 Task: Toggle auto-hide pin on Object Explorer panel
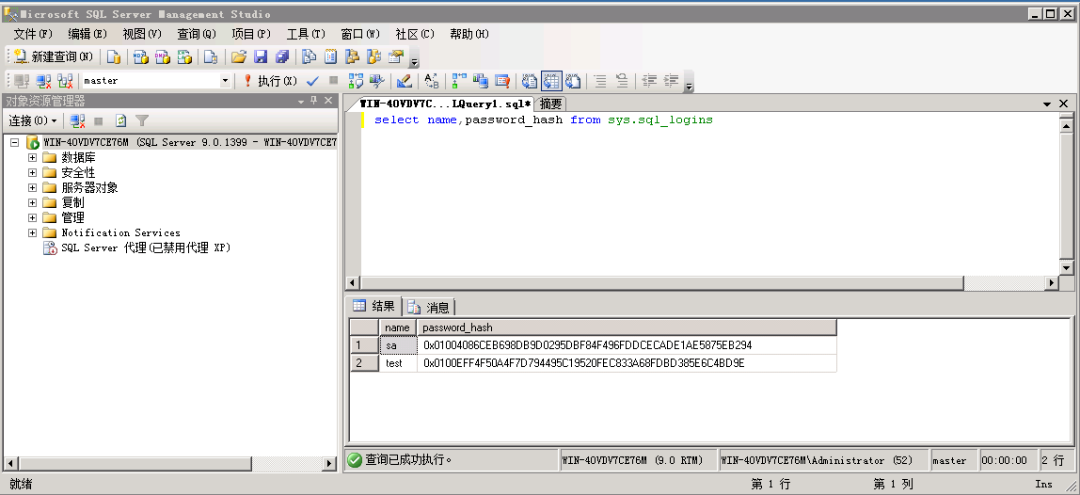(x=313, y=101)
